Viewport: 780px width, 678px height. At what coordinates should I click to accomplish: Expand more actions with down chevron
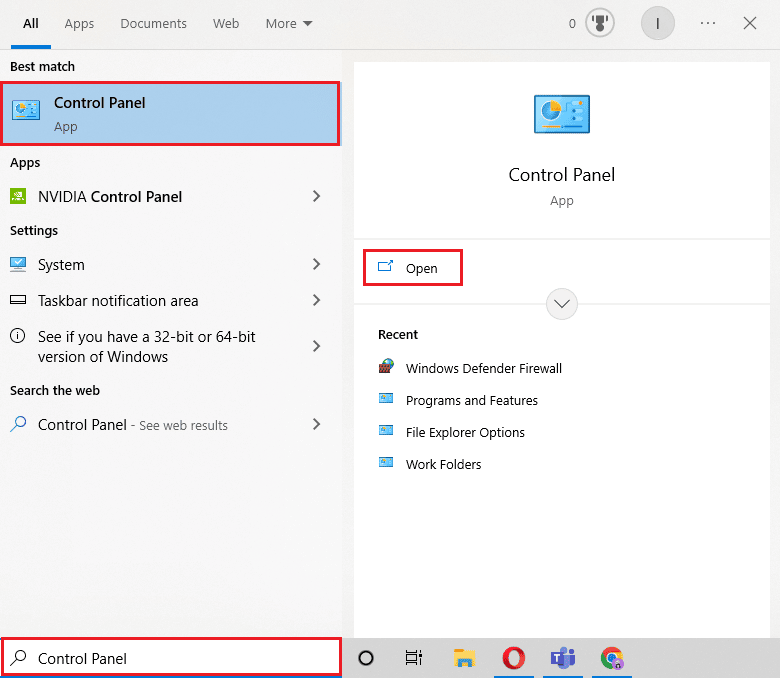tap(562, 303)
